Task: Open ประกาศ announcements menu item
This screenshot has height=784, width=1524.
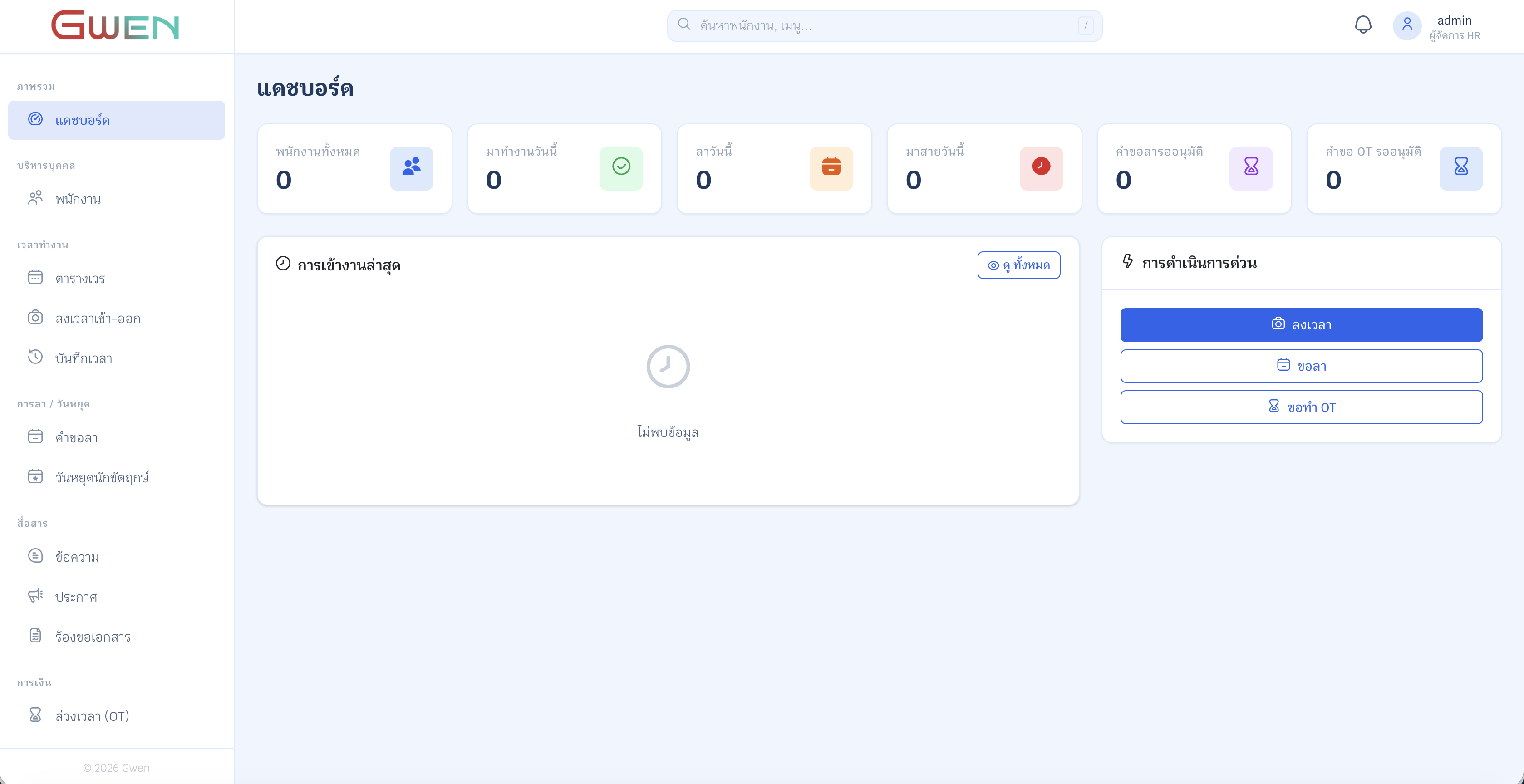Action: (76, 597)
